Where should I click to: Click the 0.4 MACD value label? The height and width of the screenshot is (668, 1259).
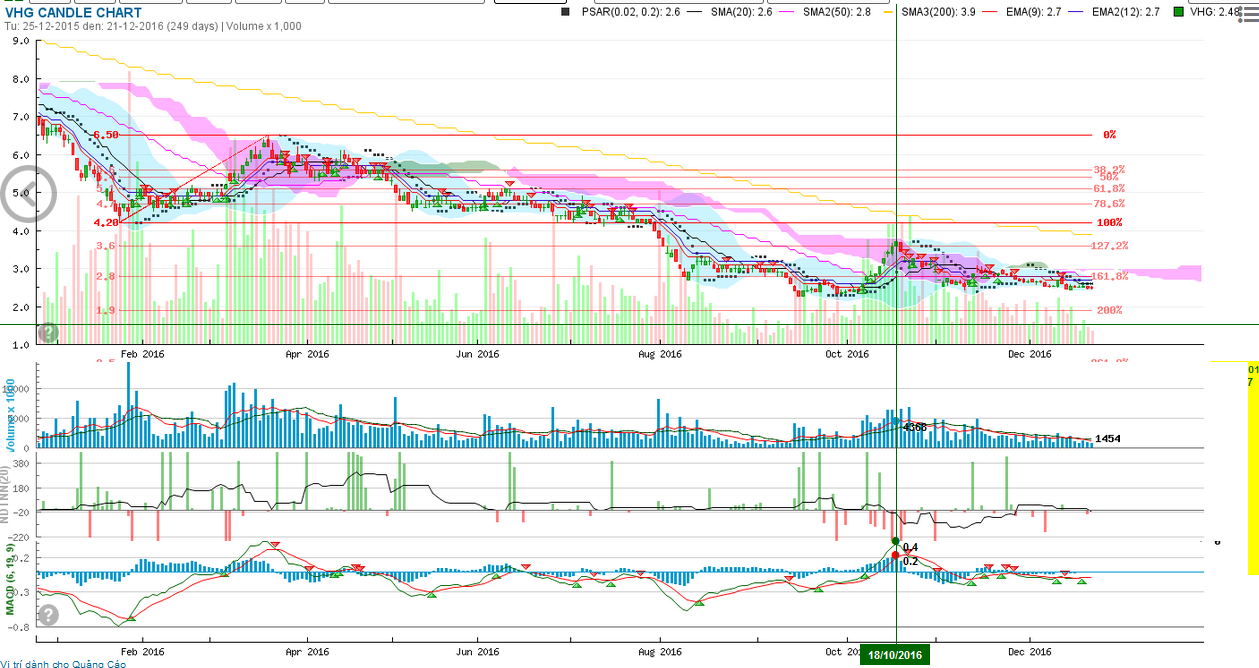pos(910,547)
